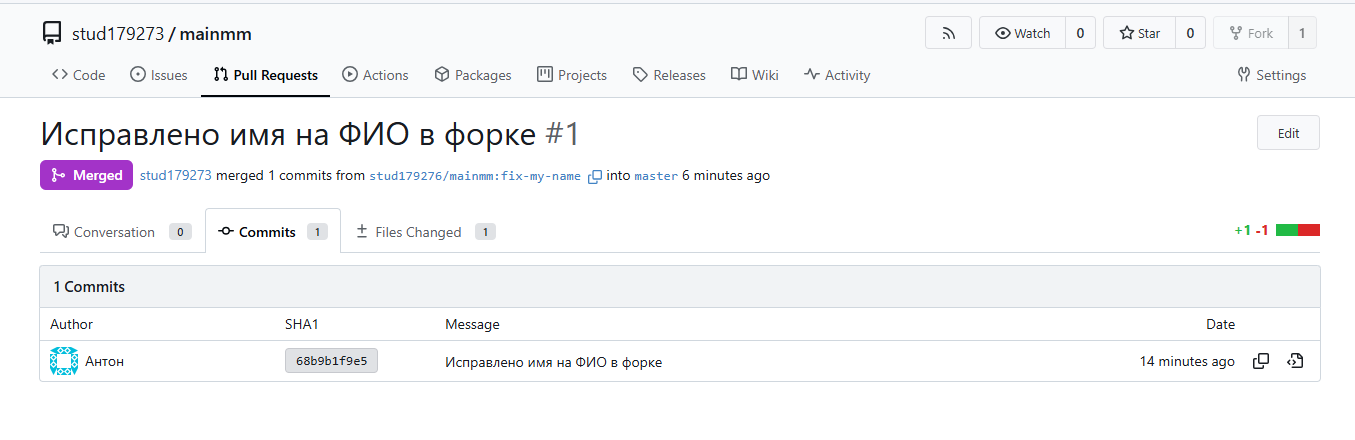
Task: Click the green-red diff stats bar
Action: [x=1297, y=231]
